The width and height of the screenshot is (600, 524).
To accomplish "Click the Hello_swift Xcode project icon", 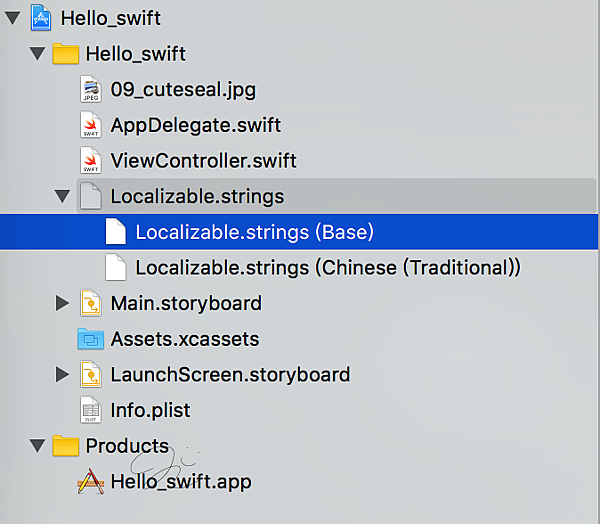I will [41, 18].
